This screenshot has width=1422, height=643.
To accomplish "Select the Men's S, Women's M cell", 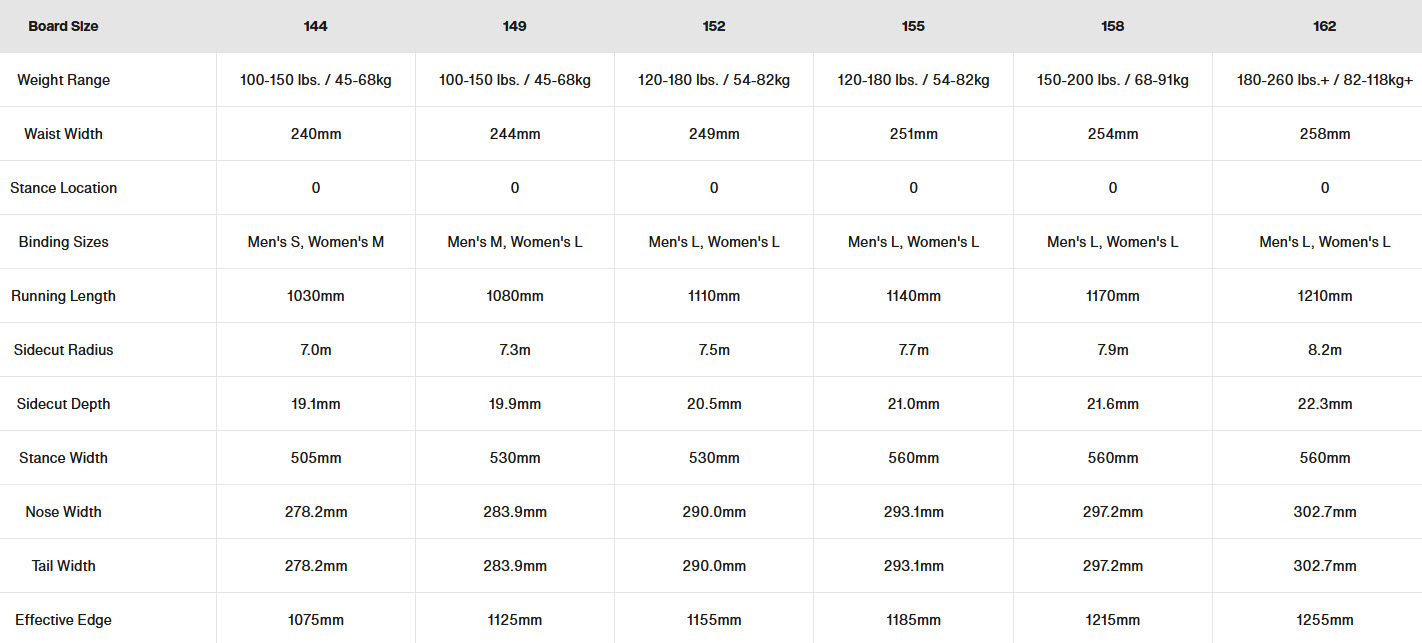I will 315,242.
